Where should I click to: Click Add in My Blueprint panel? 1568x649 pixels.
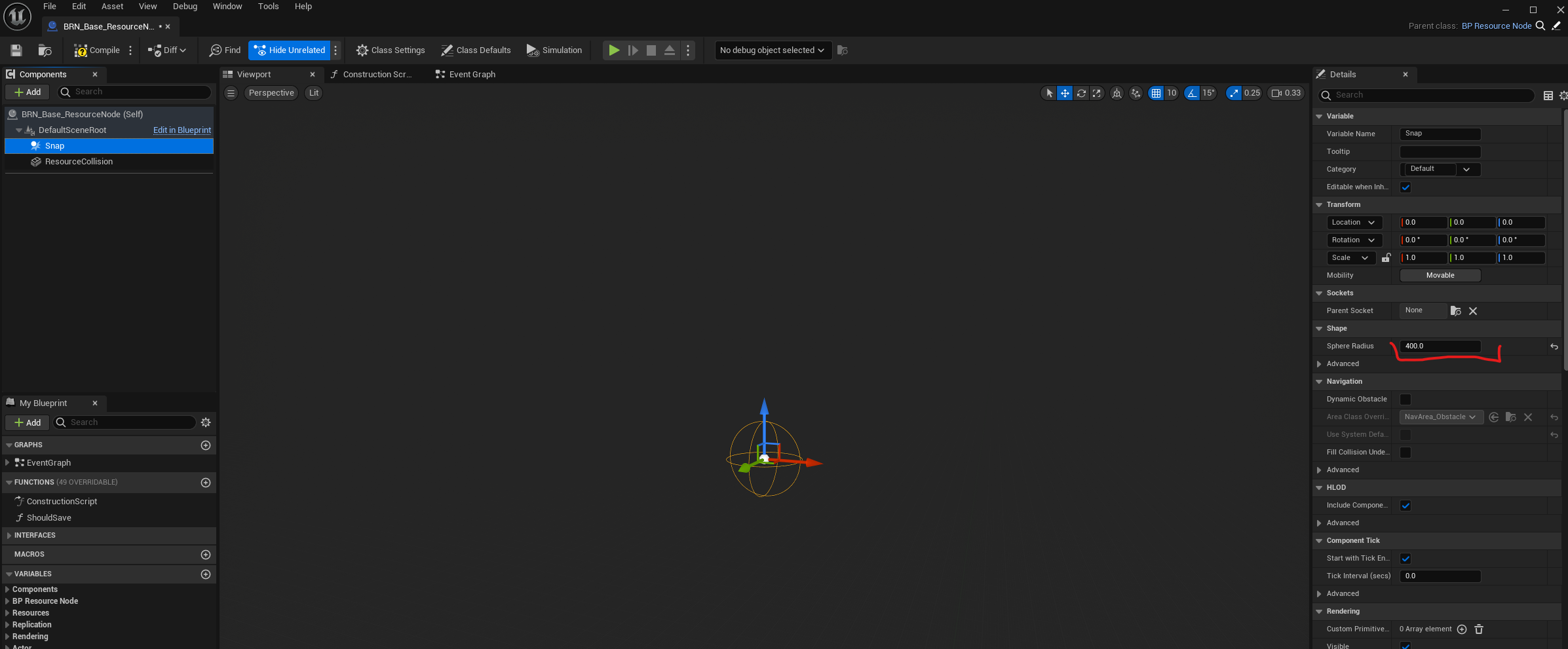tap(28, 422)
